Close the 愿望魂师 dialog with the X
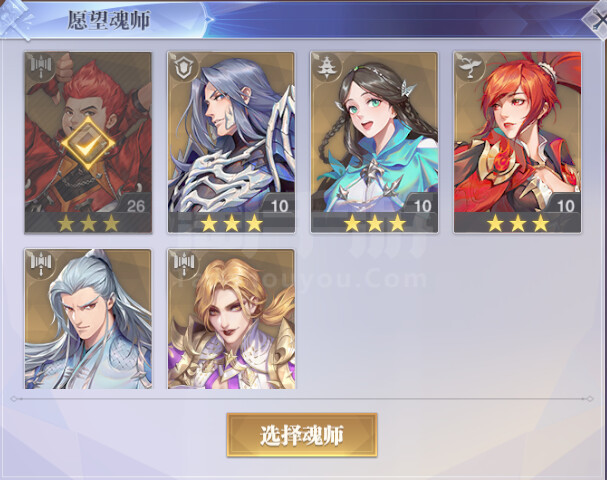Viewport: 607px width, 480px height. 596,19
